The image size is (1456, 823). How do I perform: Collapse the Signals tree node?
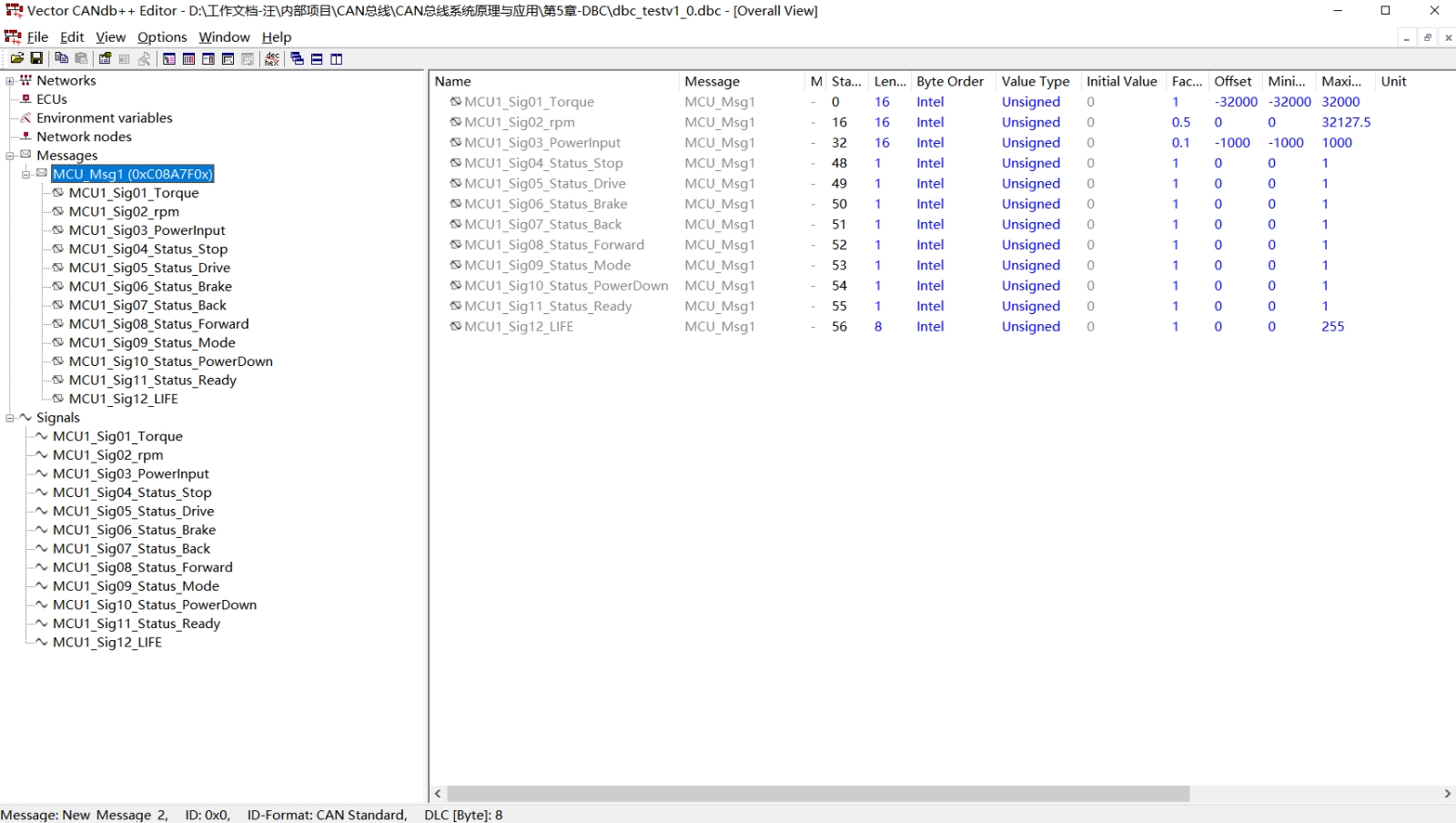pyautogui.click(x=10, y=418)
